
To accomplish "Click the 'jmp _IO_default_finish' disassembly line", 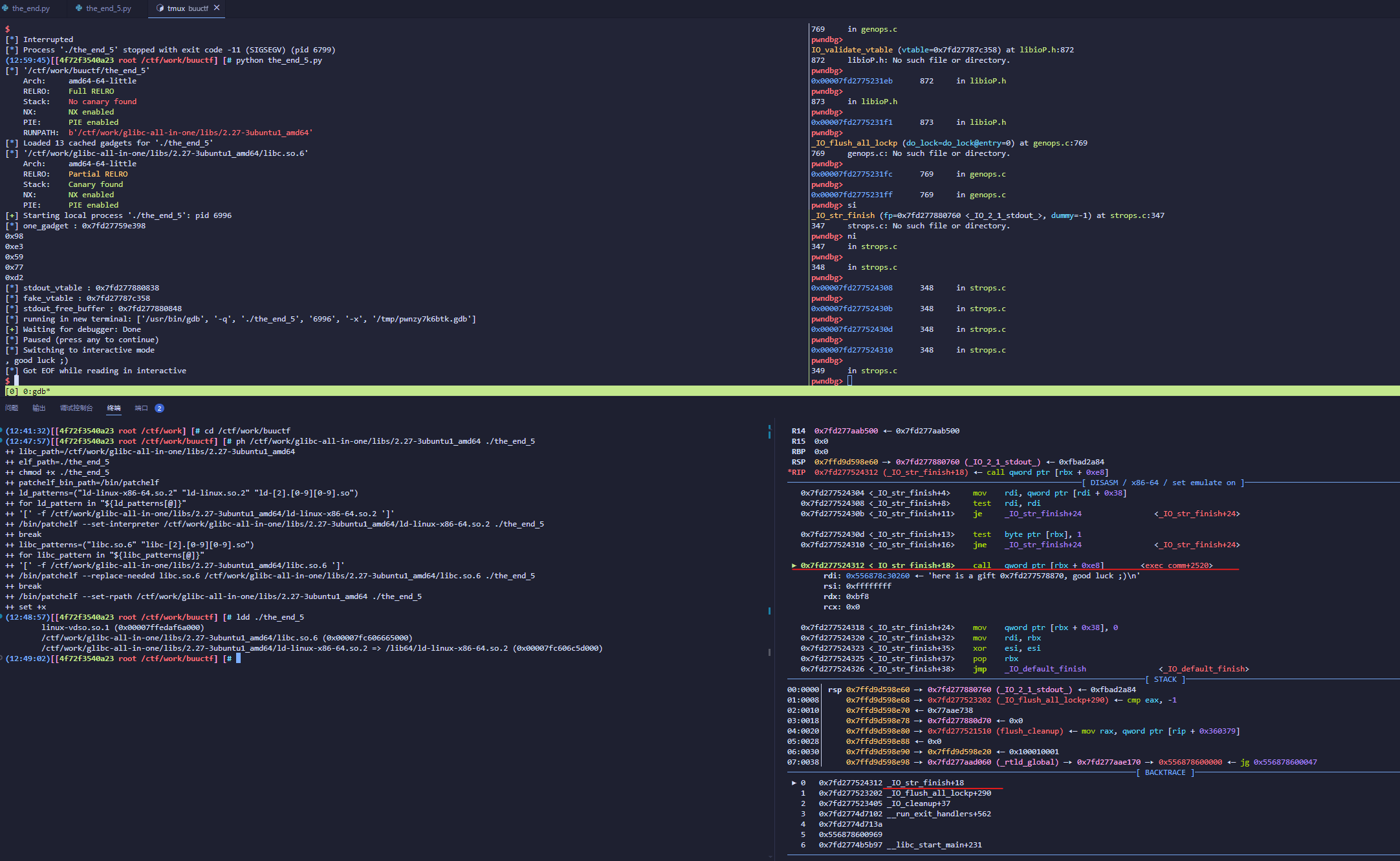I will click(x=1025, y=669).
